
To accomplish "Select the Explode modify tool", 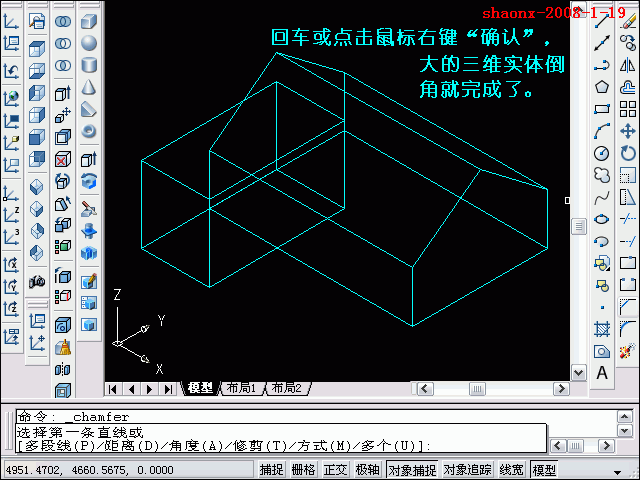I will point(628,351).
